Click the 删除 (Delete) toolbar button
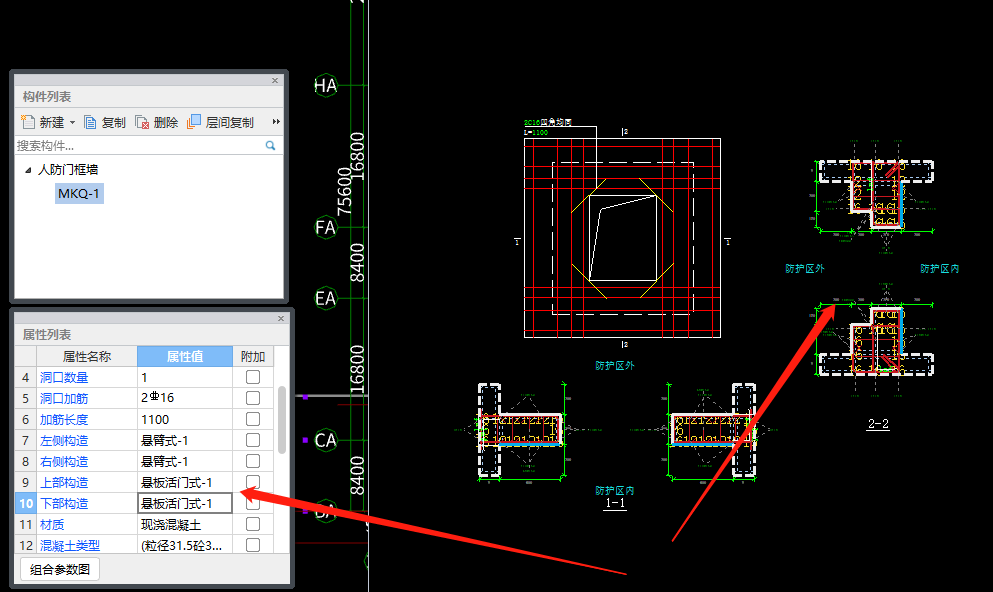Image resolution: width=993 pixels, height=592 pixels. 157,122
